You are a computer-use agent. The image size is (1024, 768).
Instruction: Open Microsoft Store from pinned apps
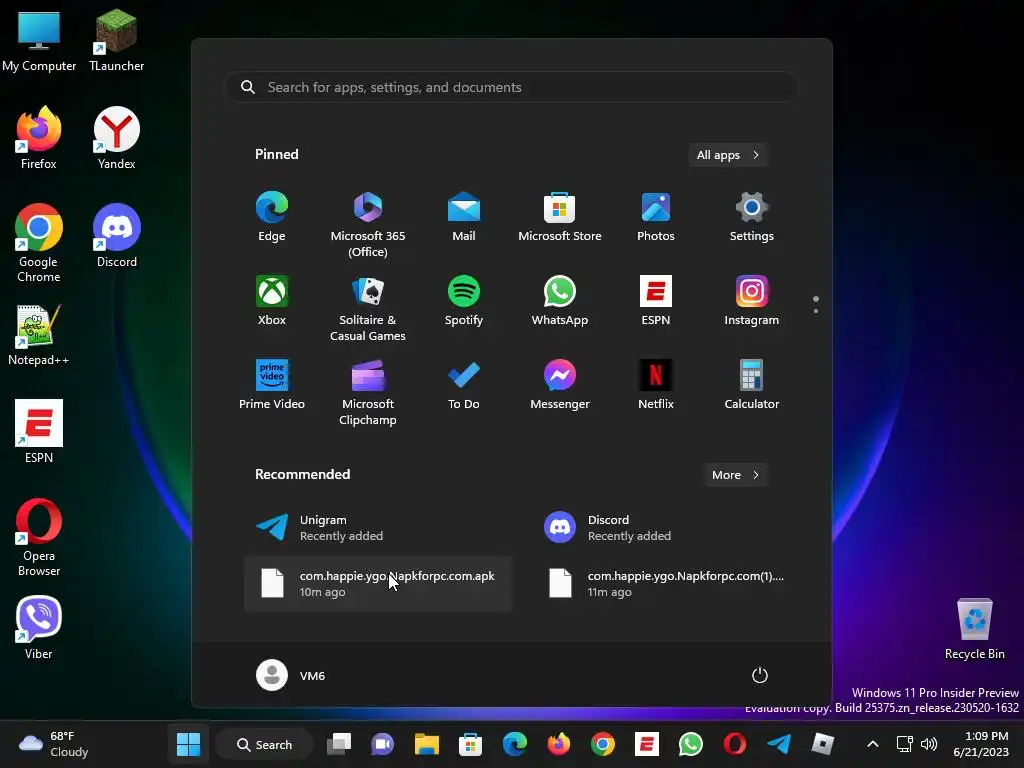coord(560,217)
